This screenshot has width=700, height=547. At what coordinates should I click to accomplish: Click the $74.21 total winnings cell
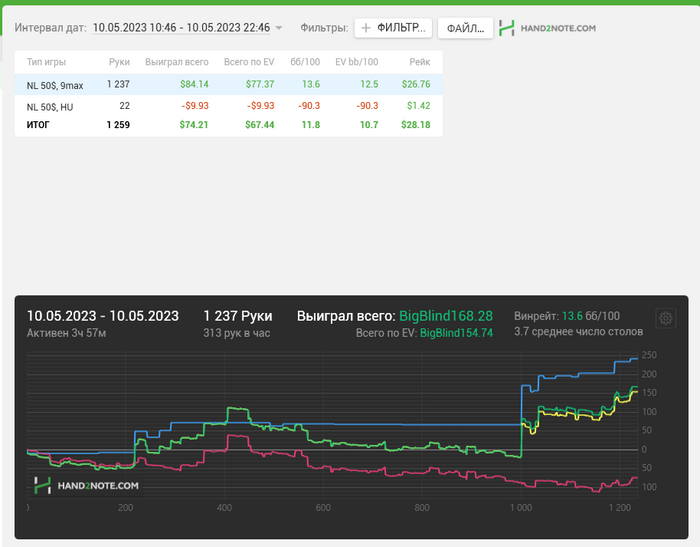point(194,125)
